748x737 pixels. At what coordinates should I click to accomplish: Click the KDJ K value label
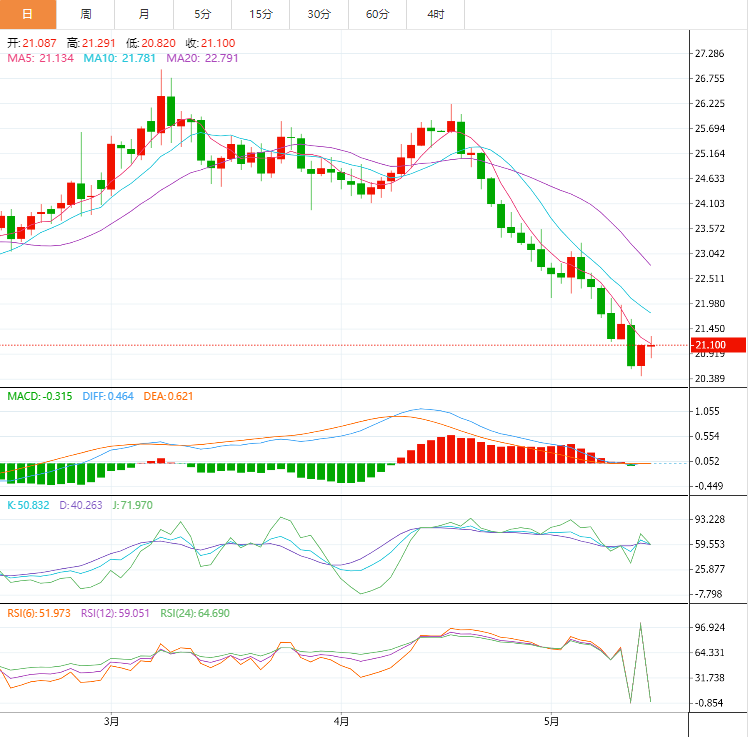[28, 505]
